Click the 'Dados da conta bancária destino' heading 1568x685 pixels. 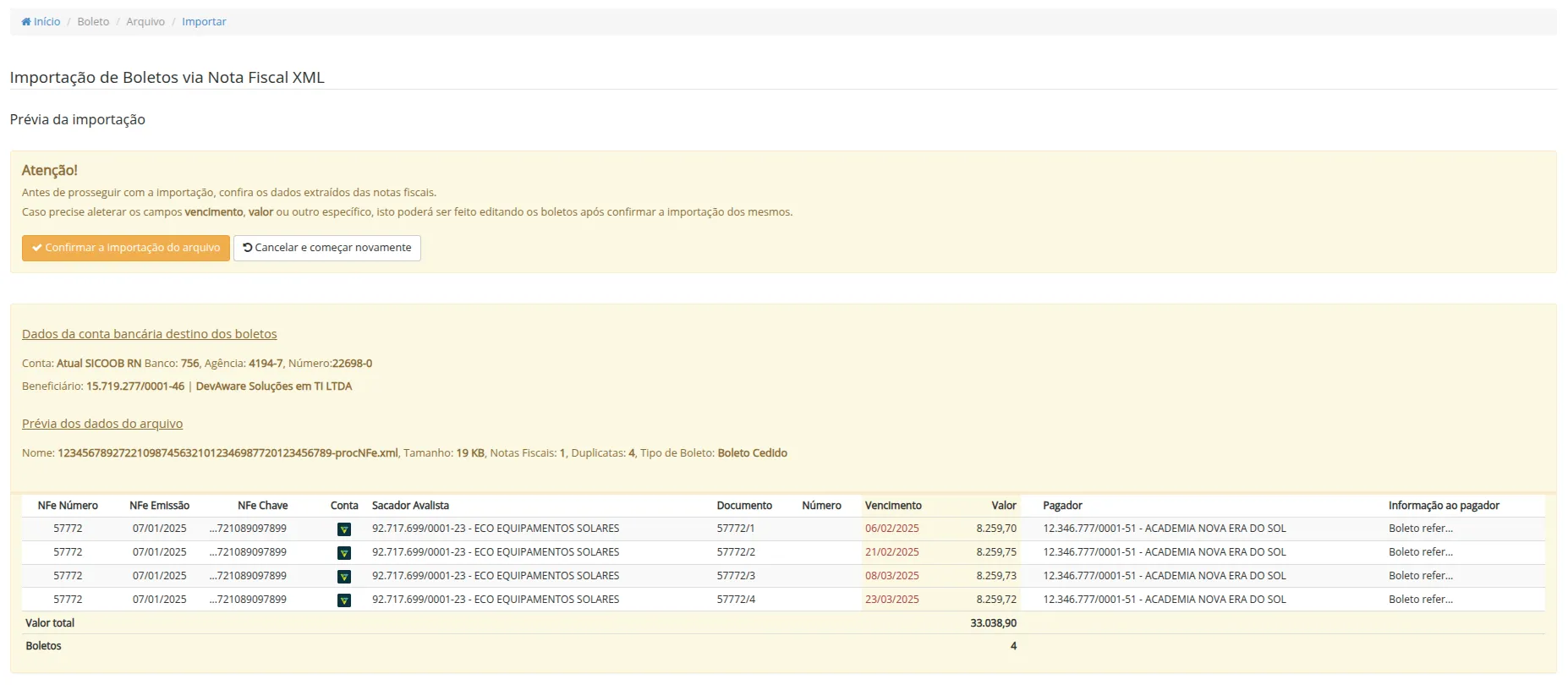click(150, 334)
